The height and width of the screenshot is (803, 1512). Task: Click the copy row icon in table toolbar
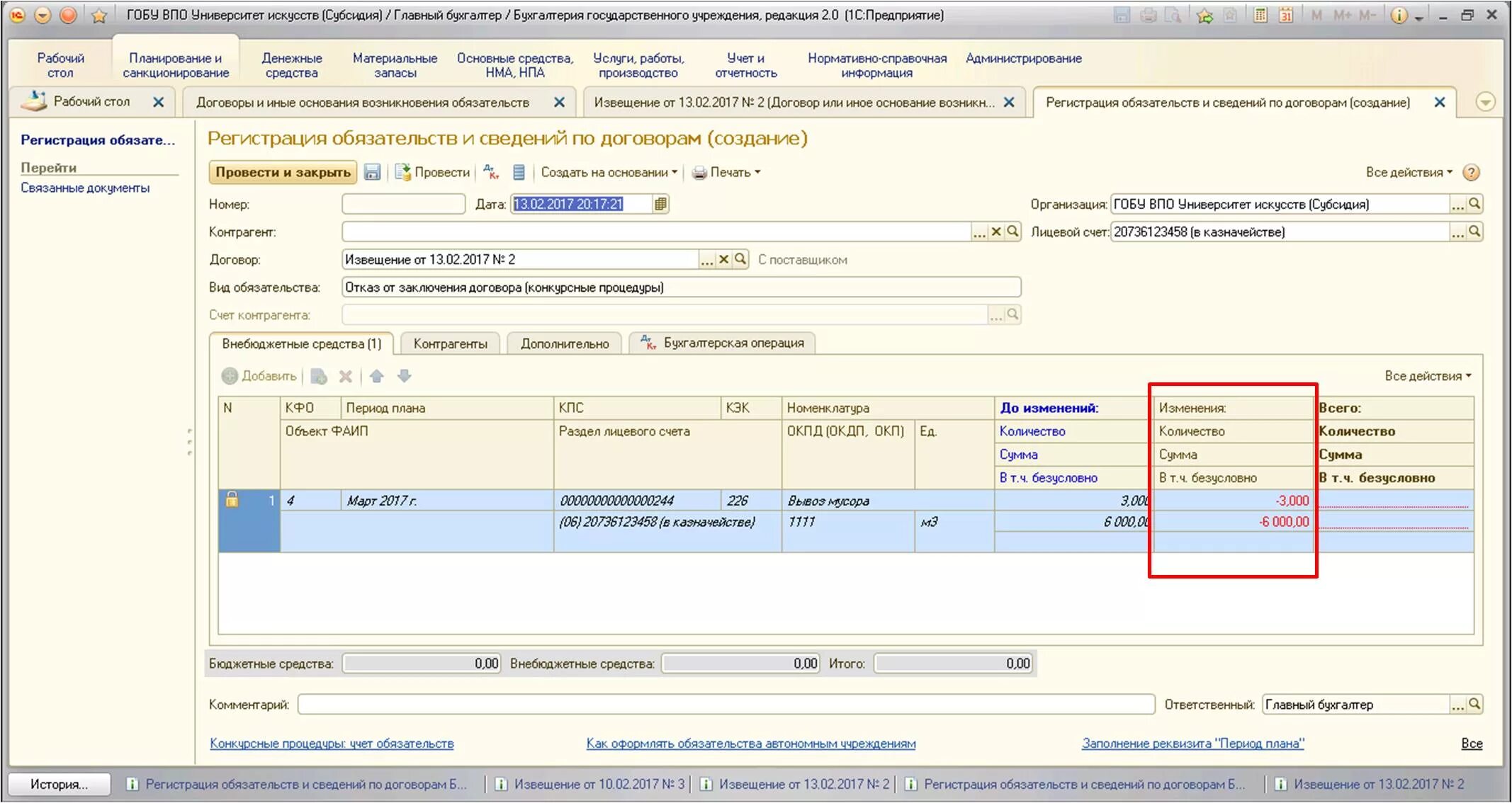coord(319,376)
